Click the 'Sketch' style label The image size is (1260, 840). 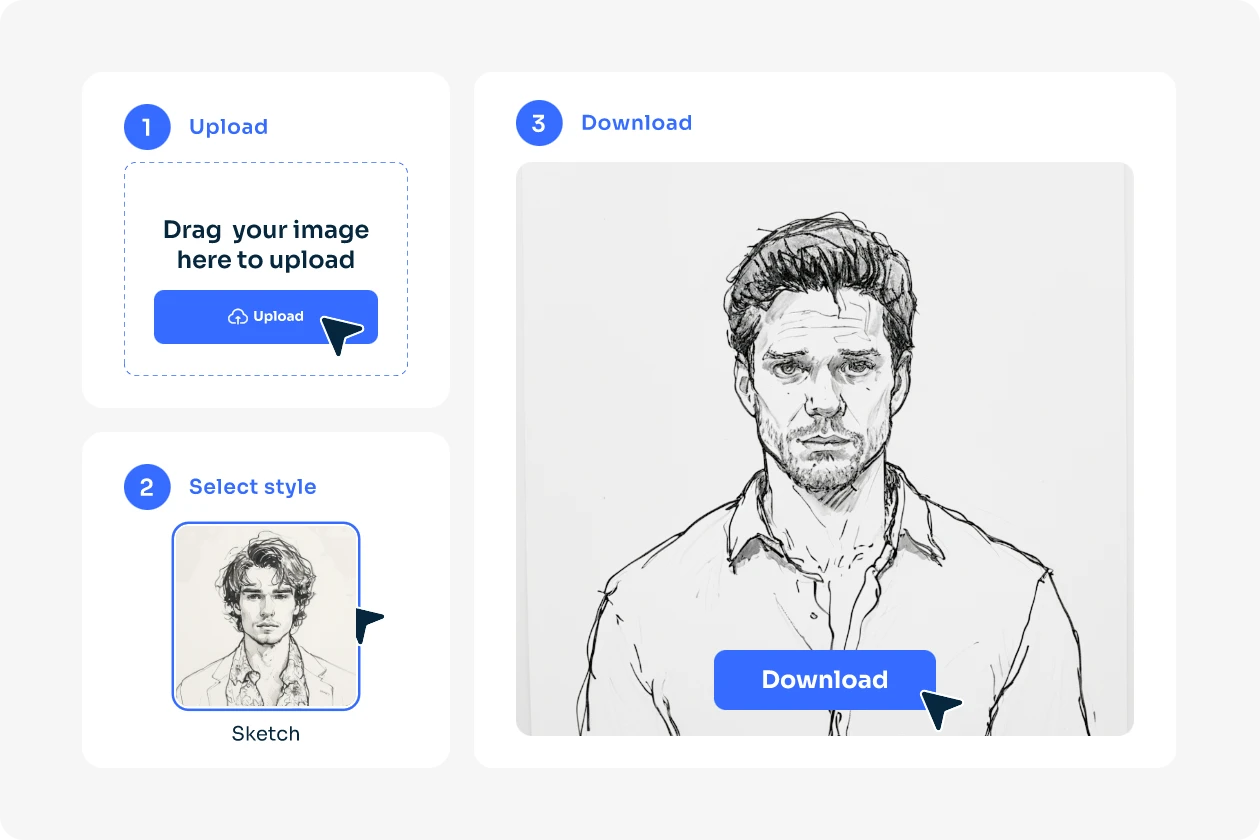tap(266, 733)
